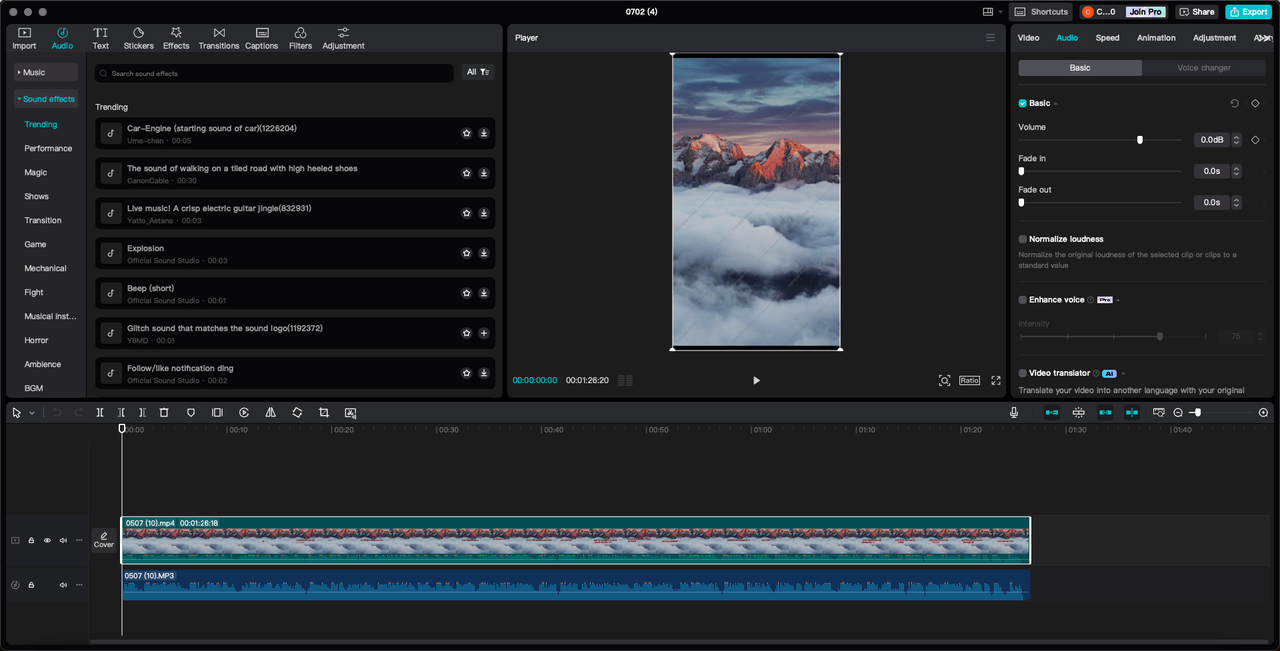1280x651 pixels.
Task: Open the video track more options dots
Action: point(79,540)
